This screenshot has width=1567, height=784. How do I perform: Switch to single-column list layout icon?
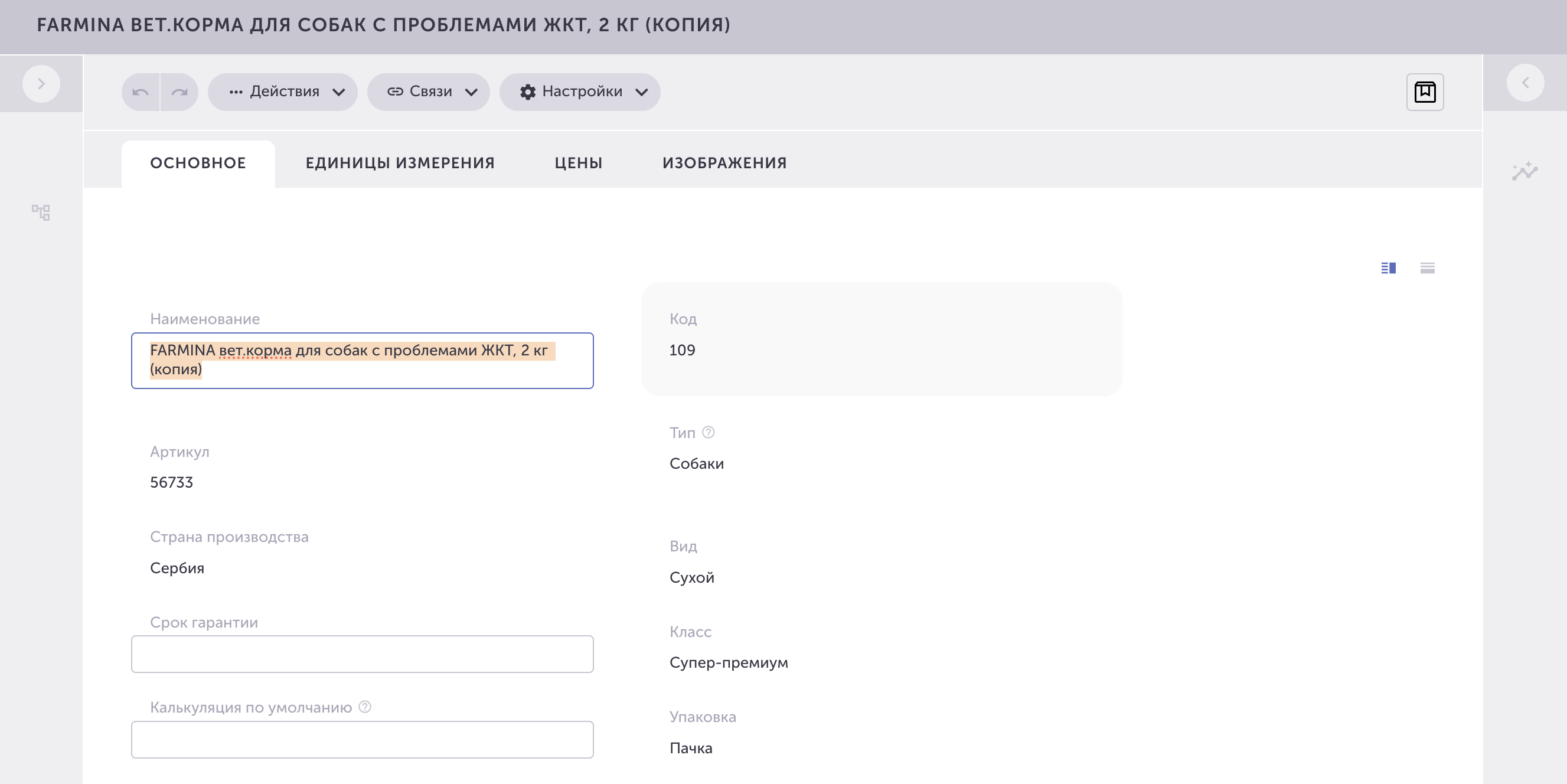coord(1427,267)
